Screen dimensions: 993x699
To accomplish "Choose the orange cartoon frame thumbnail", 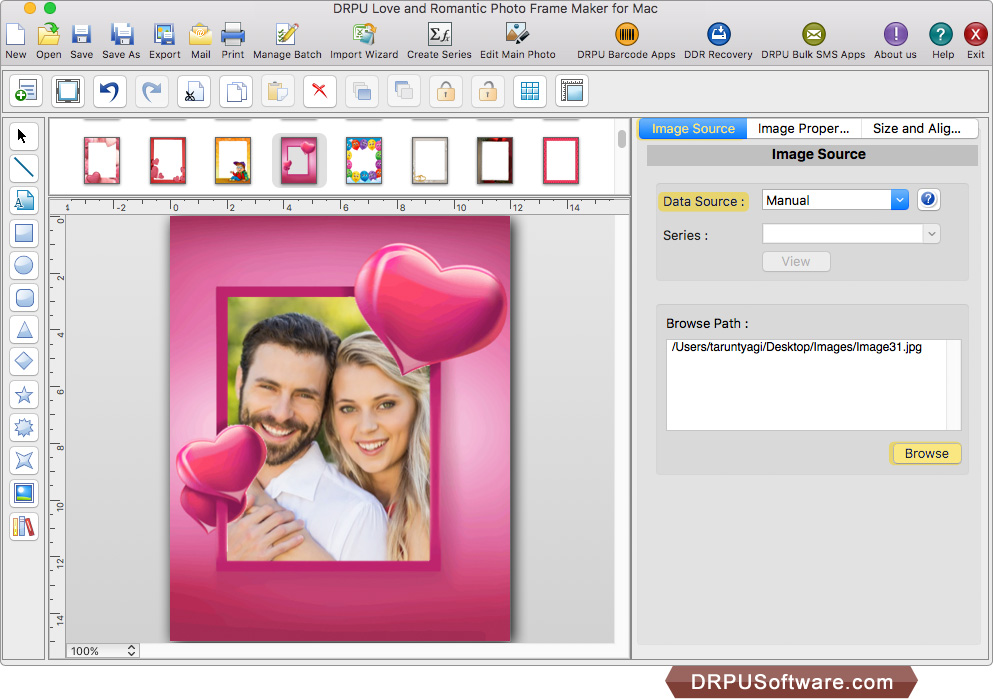I will [x=233, y=160].
